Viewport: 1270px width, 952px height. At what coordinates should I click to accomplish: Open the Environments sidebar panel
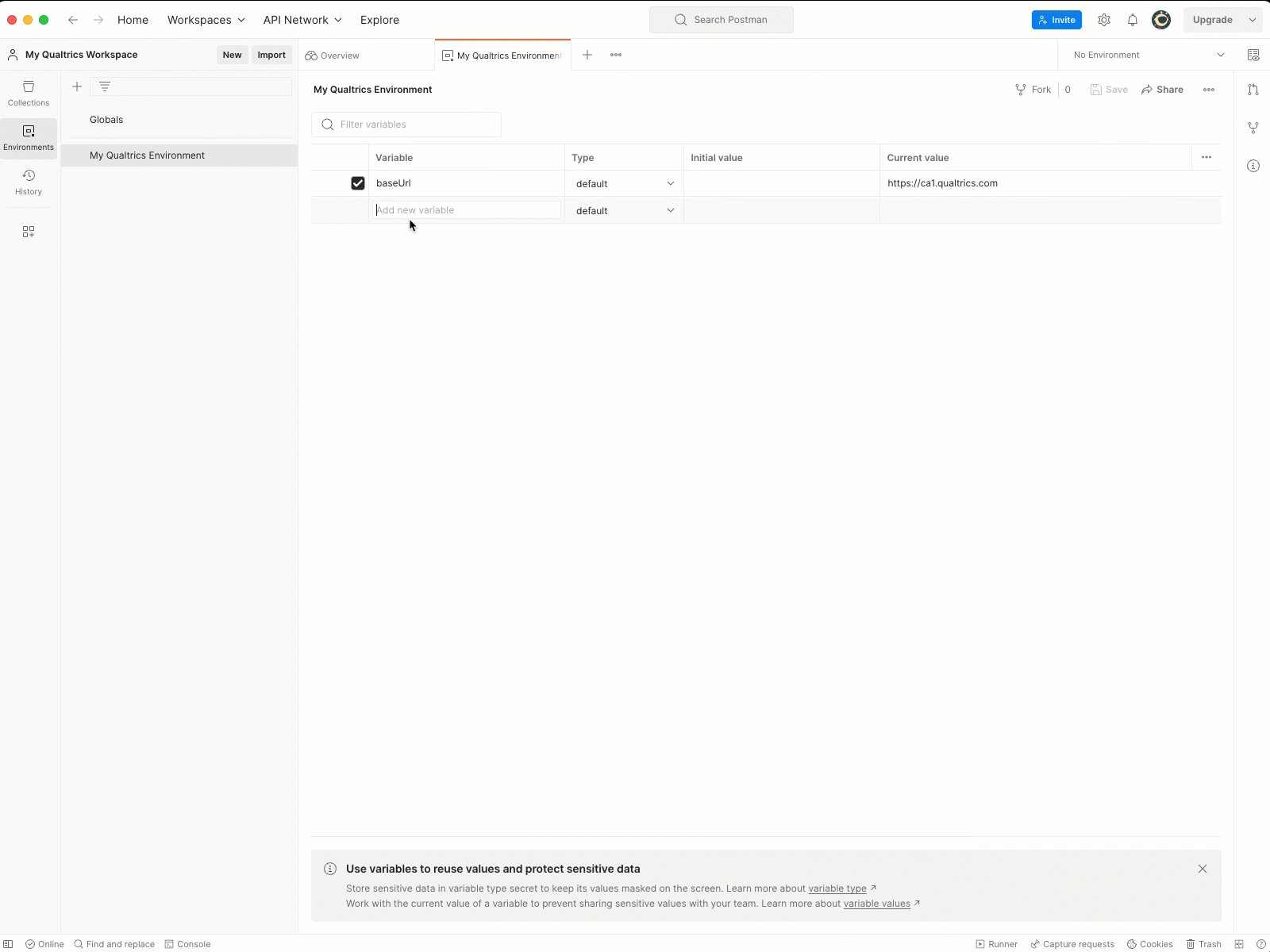pos(29,138)
